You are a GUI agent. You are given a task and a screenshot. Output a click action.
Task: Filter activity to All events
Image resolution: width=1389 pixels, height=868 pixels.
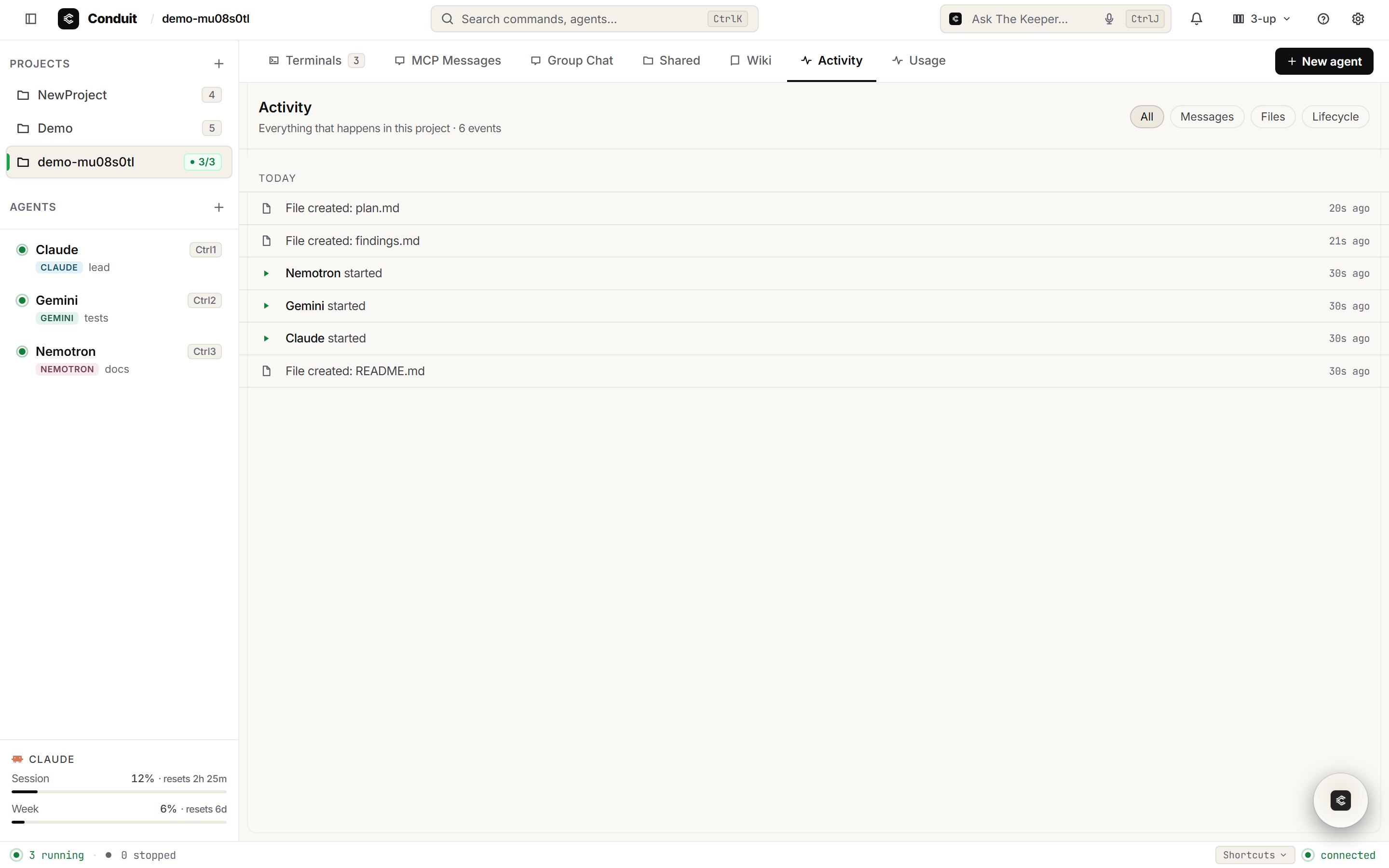click(x=1146, y=117)
